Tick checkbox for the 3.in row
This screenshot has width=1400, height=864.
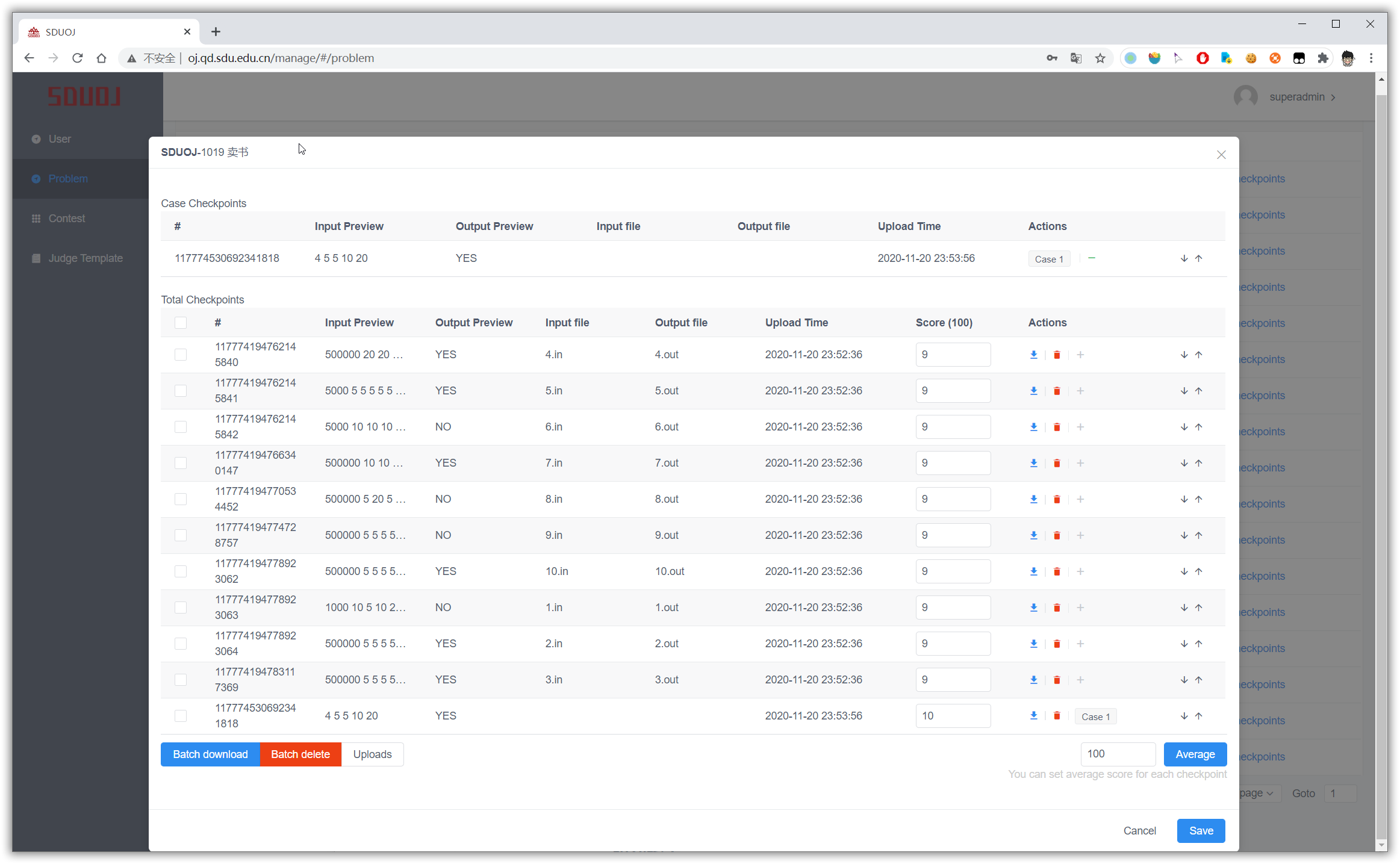(181, 680)
